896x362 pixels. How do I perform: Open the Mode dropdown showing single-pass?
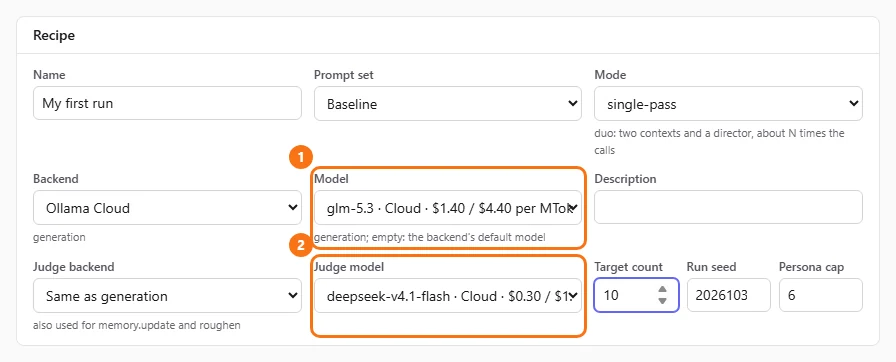728,103
